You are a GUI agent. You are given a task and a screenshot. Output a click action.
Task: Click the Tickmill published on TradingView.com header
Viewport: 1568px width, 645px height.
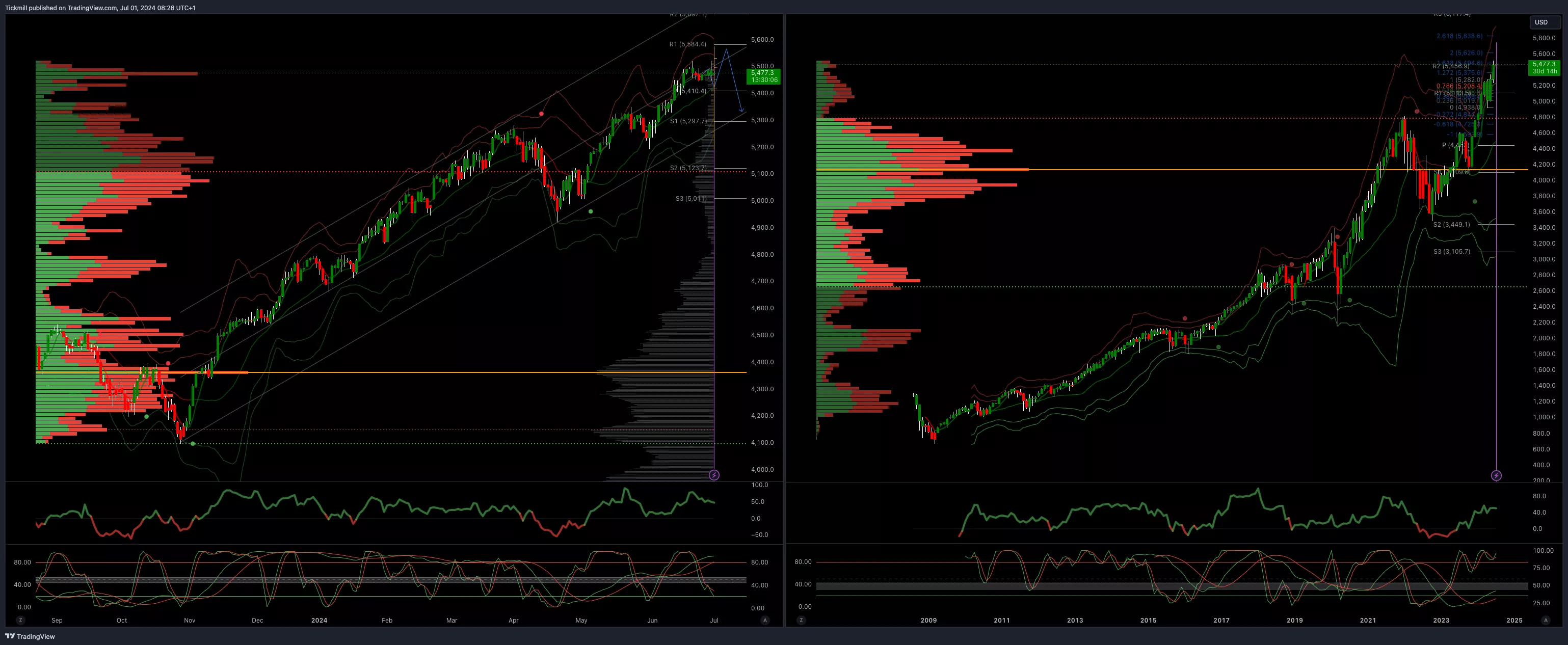tap(100, 8)
